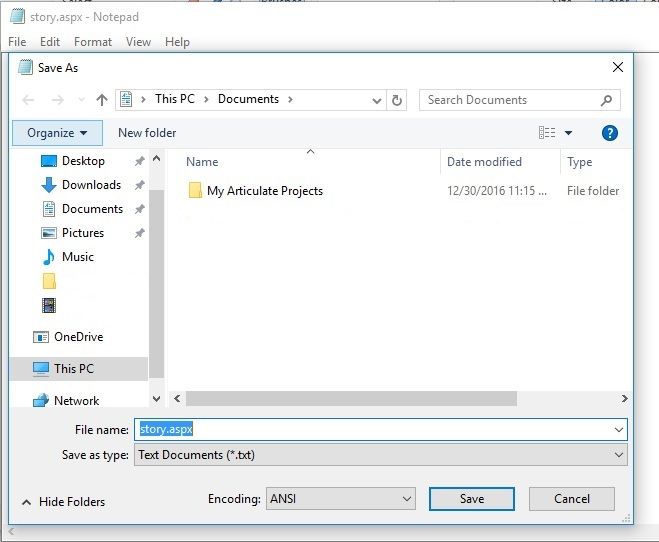Open Notepad Edit menu
The width and height of the screenshot is (659, 542).
pyautogui.click(x=50, y=42)
